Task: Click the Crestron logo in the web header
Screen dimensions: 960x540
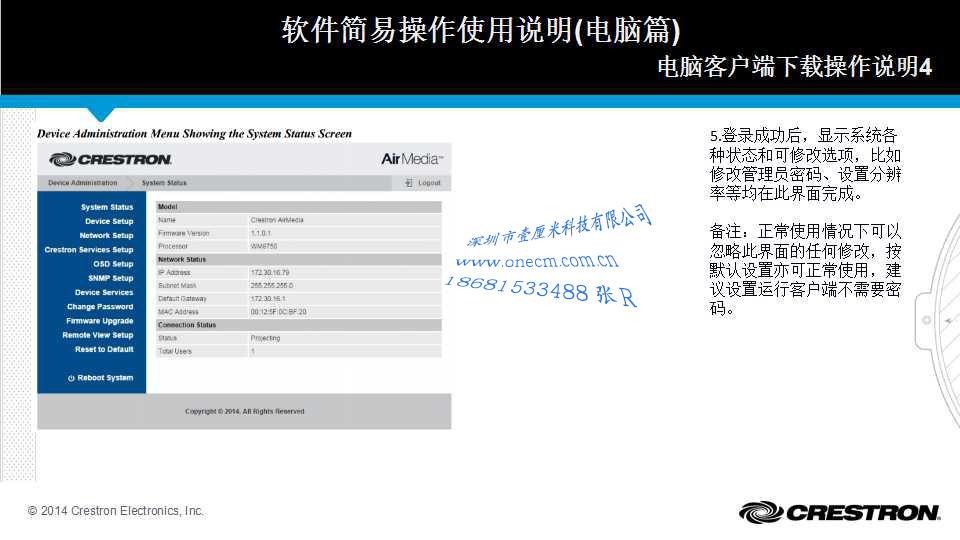Action: tap(111, 159)
